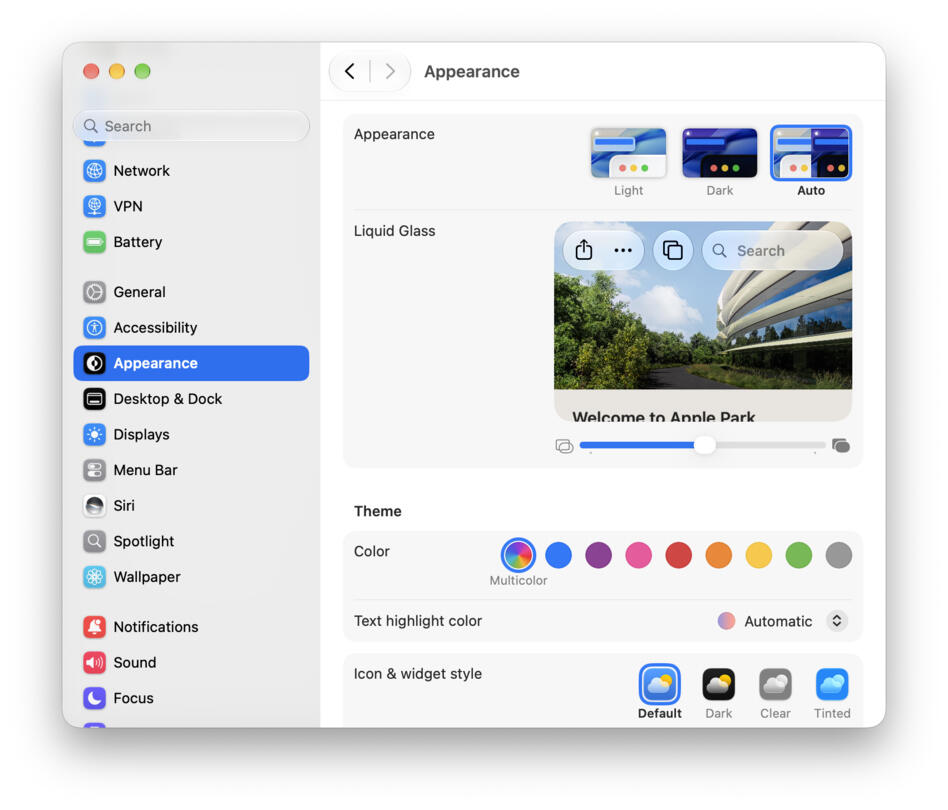Click the copy icon in Liquid Glass preview
Image resolution: width=948 pixels, height=810 pixels.
[x=672, y=250]
